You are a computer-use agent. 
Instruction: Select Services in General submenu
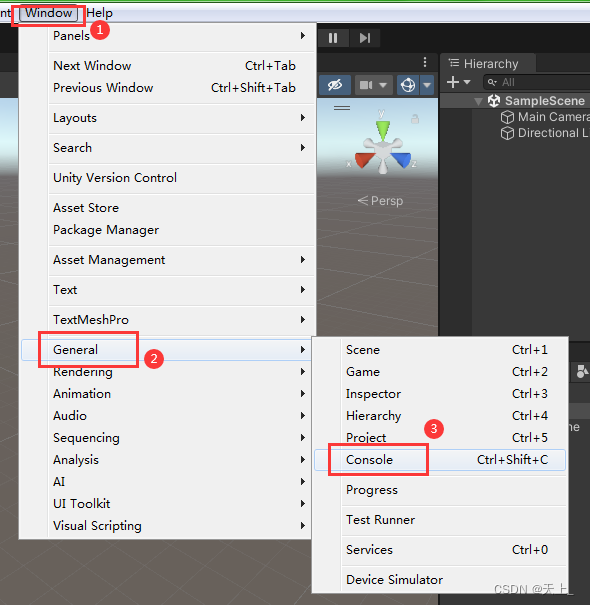(440, 550)
